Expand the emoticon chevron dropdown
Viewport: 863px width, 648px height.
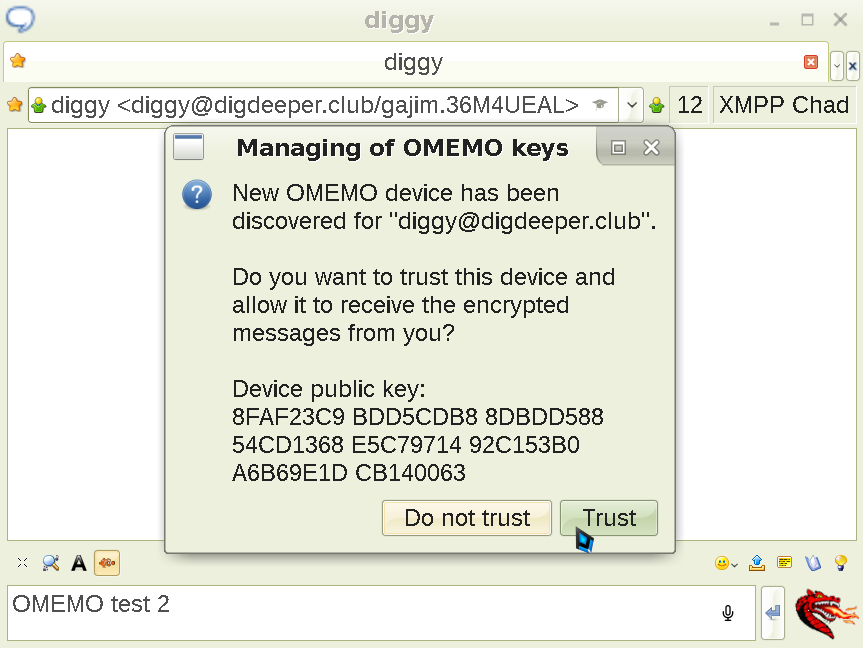click(733, 565)
